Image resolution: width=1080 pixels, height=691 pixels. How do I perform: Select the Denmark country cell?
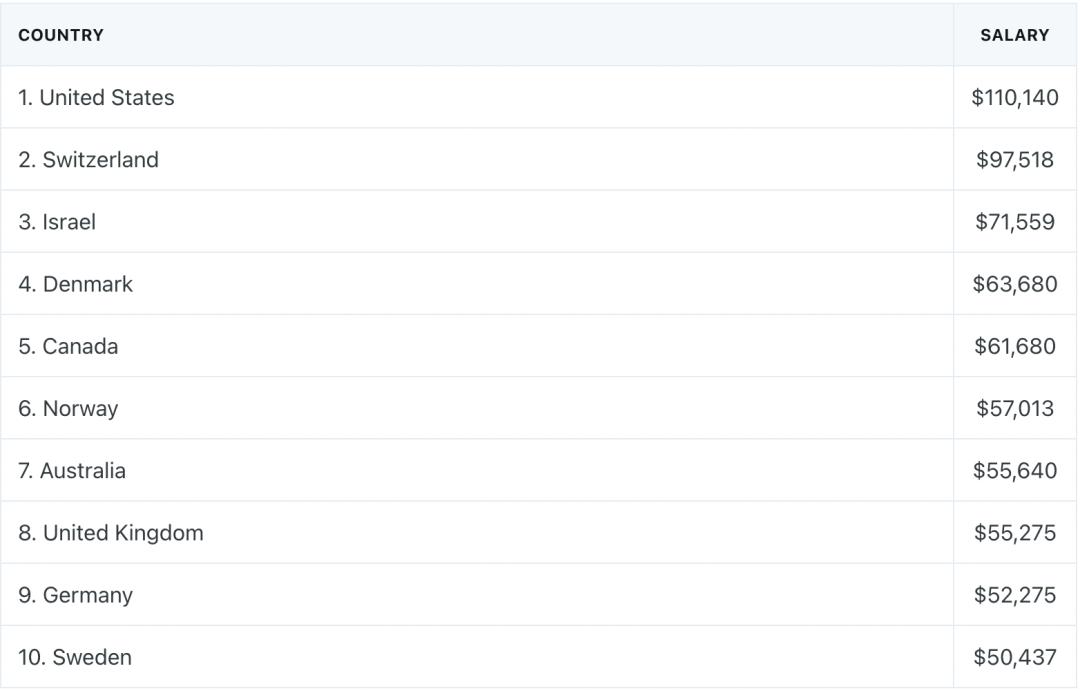[75, 284]
